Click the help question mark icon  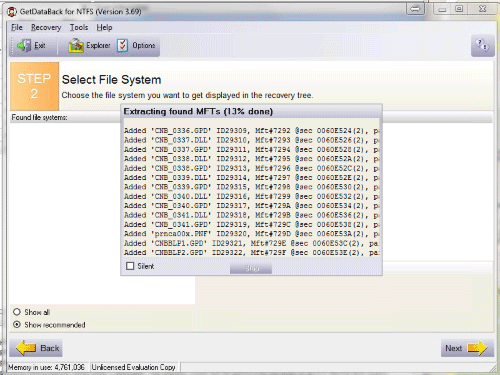click(x=482, y=45)
